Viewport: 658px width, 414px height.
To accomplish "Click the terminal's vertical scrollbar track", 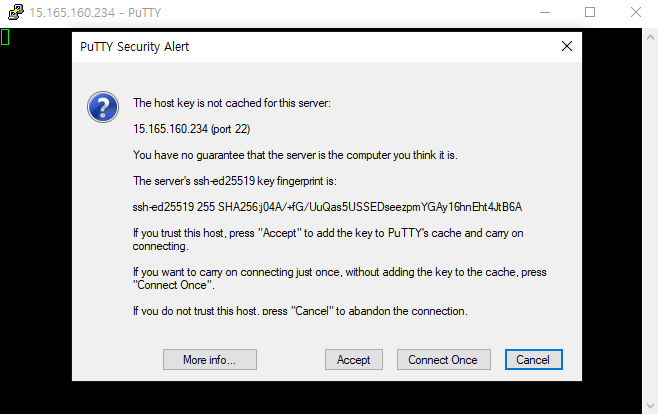I will tap(650, 221).
